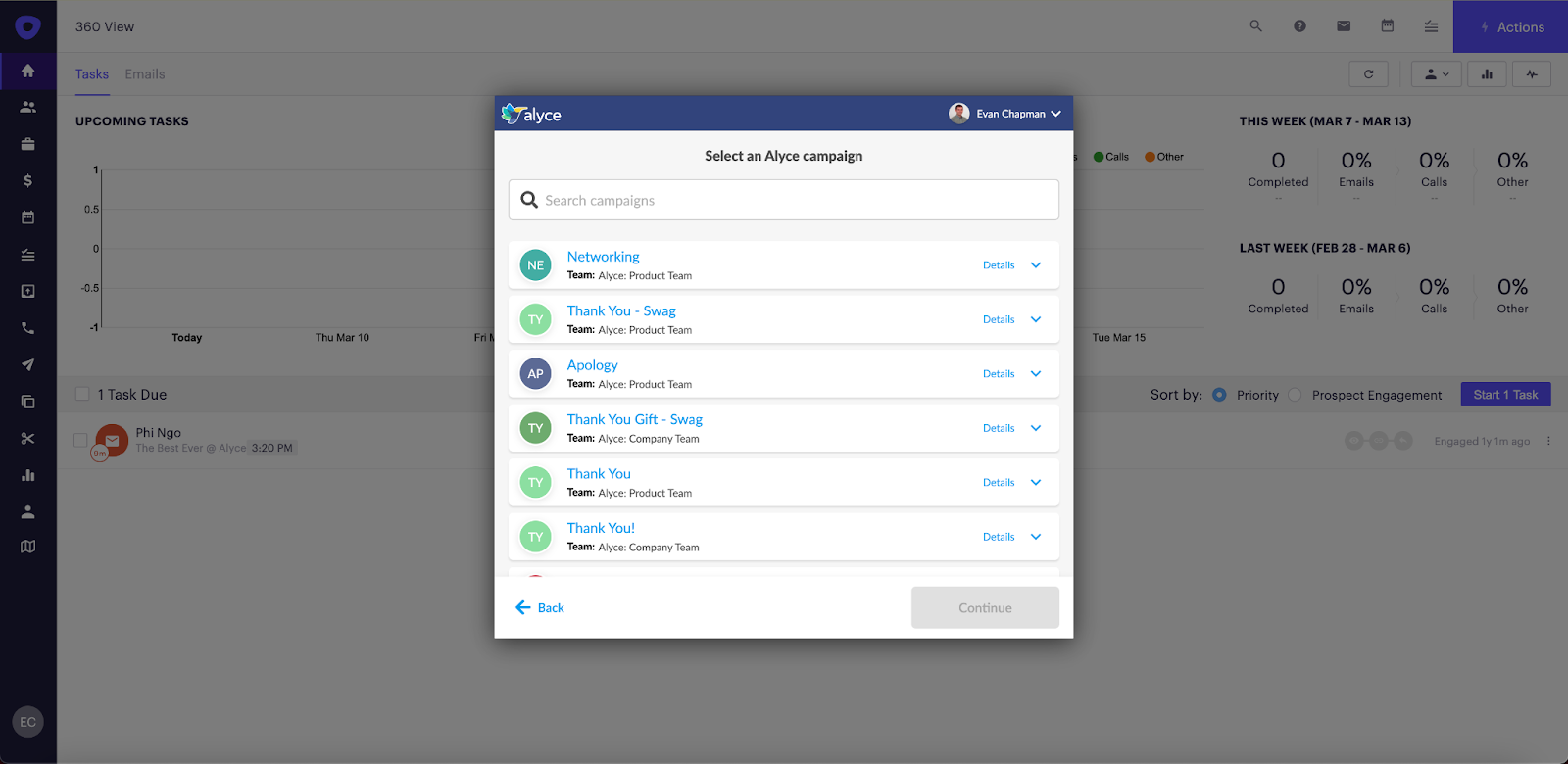Open the sidebar copy templates icon
This screenshot has height=764, width=1568.
[27, 402]
